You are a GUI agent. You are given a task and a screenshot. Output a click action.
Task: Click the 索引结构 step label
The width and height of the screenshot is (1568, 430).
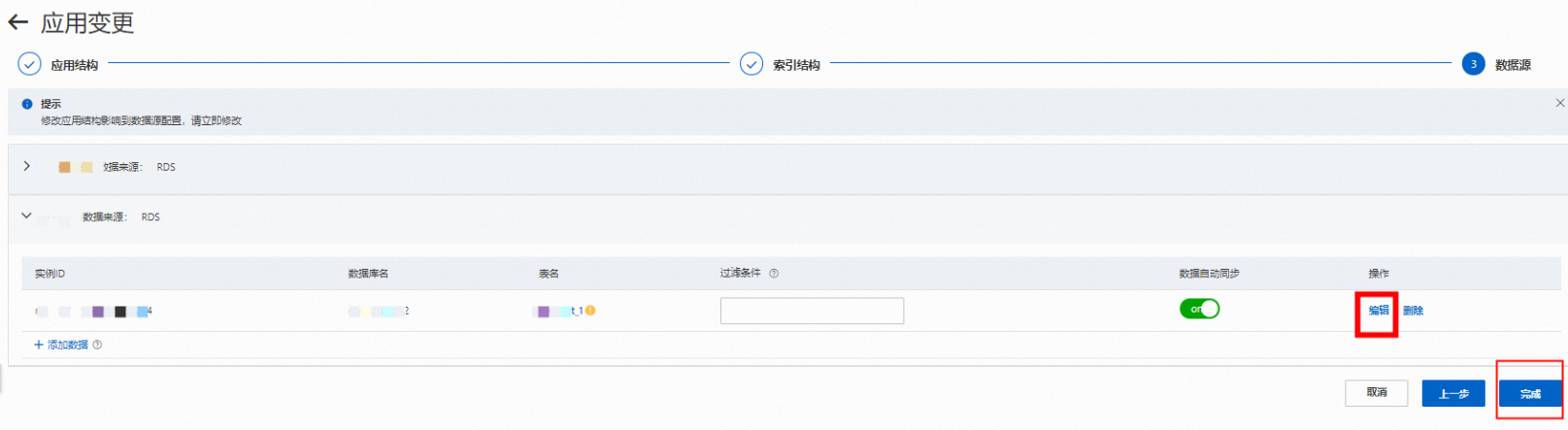coord(796,65)
